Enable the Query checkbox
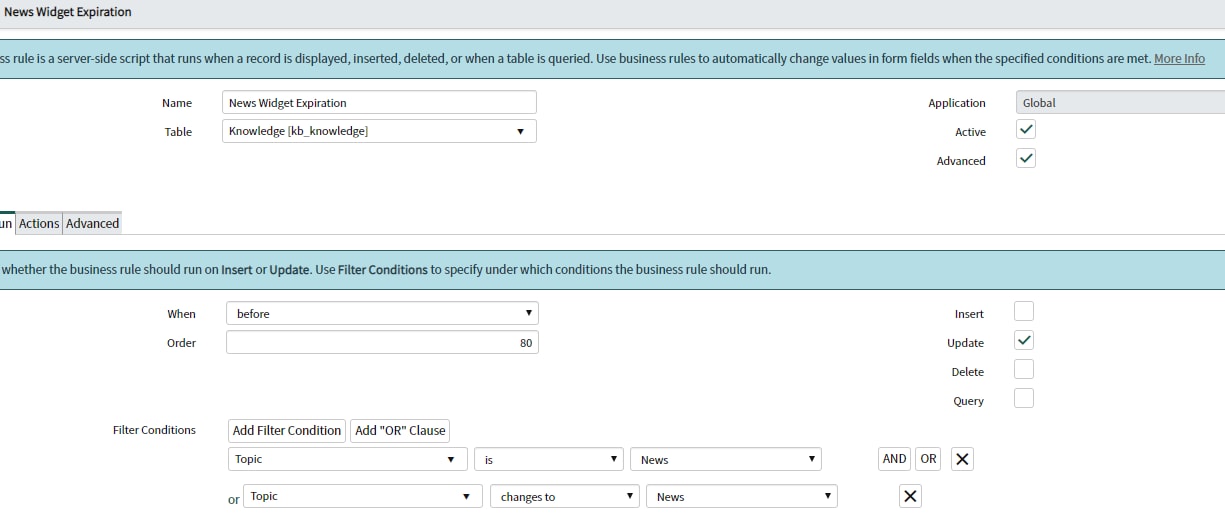Viewport: 1225px width, 520px height. (1024, 399)
